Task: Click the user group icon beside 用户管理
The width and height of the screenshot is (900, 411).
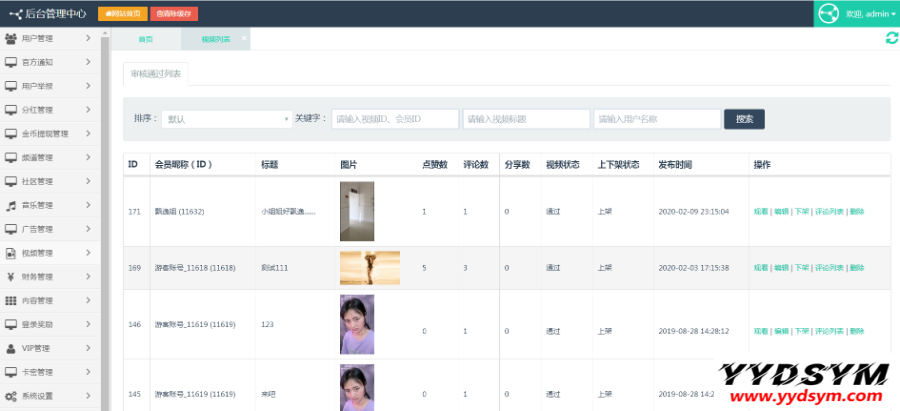Action: pyautogui.click(x=11, y=39)
